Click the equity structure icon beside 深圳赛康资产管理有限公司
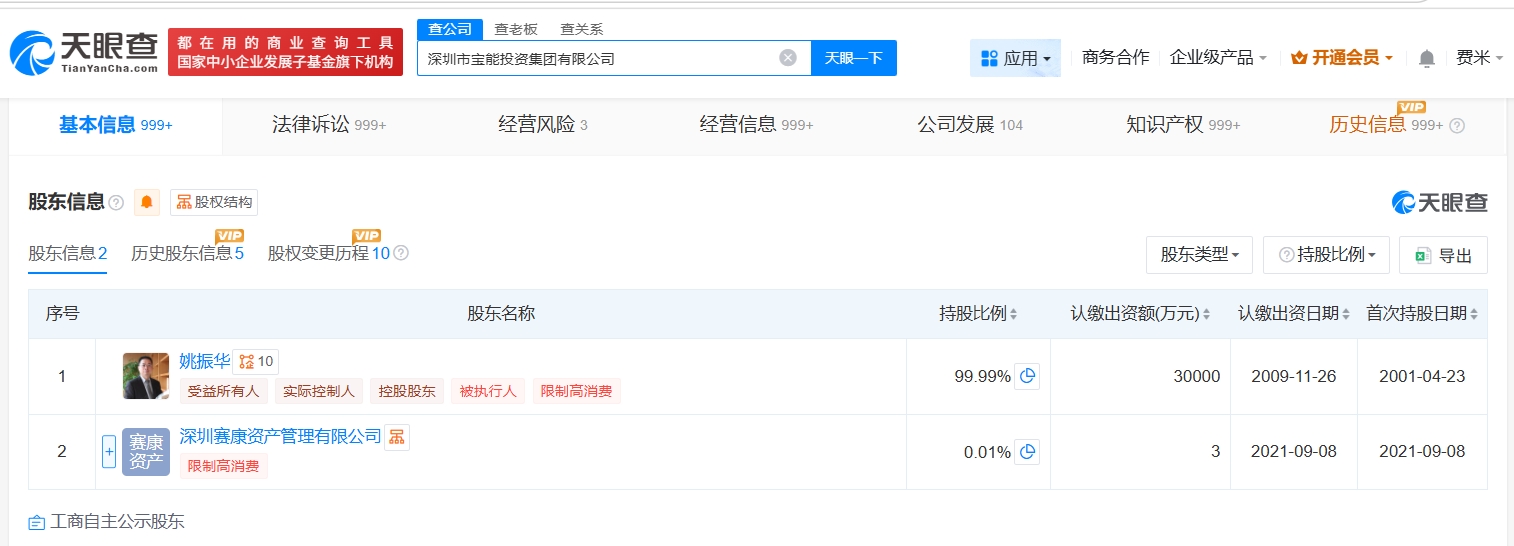The height and width of the screenshot is (546, 1514). [x=397, y=437]
